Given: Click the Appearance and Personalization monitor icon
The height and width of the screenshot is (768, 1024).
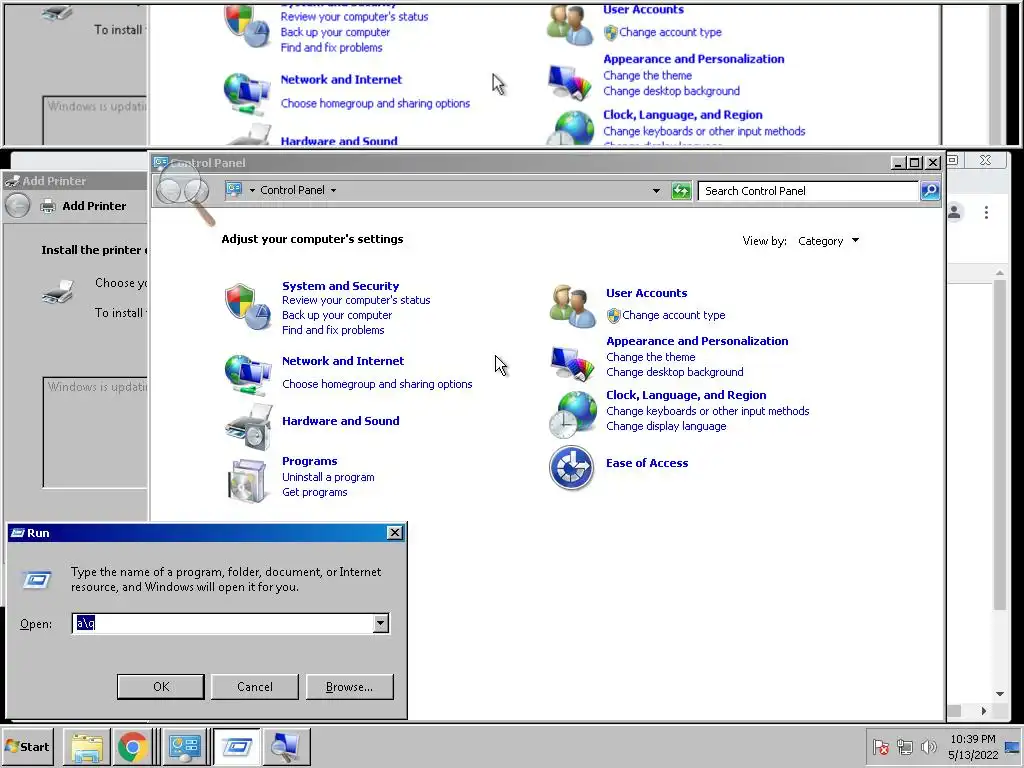Looking at the screenshot, I should point(572,362).
